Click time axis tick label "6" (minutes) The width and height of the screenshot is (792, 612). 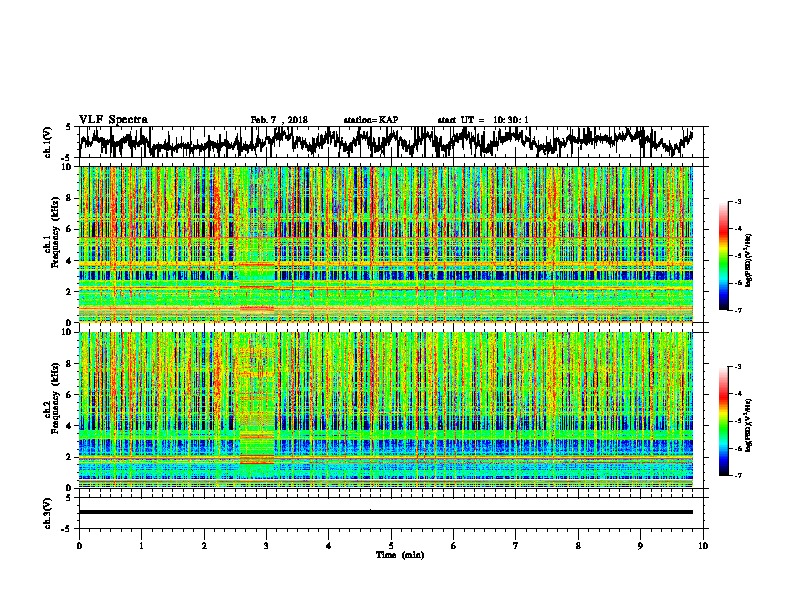pos(454,546)
